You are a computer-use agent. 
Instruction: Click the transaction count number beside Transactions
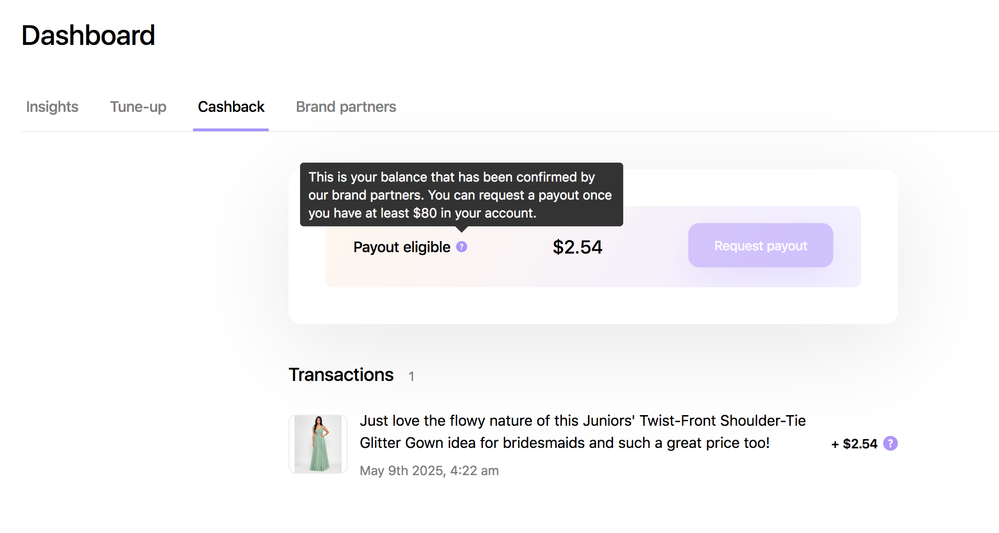click(x=412, y=376)
